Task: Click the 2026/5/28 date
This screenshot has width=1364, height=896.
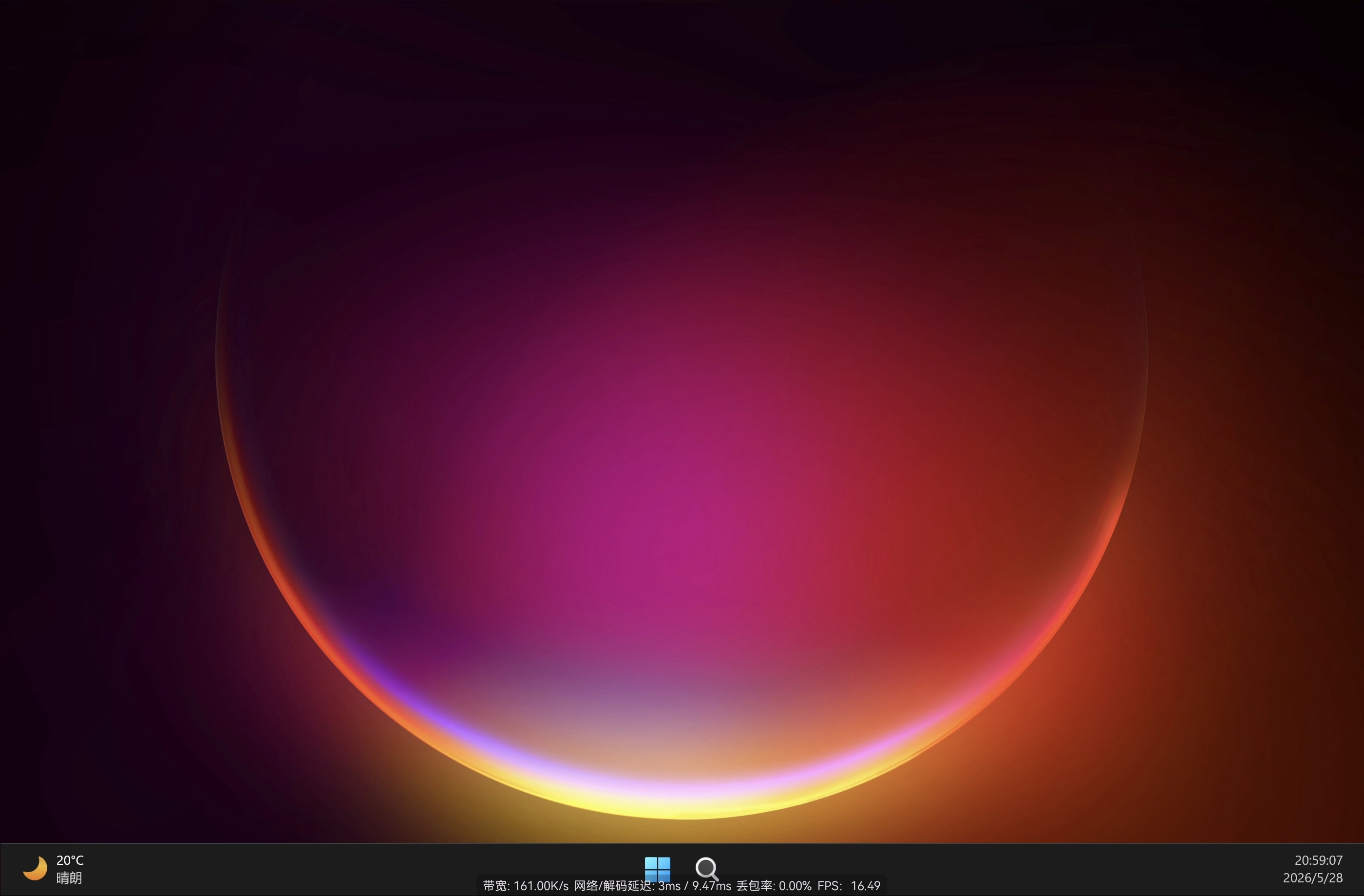Action: (x=1312, y=877)
